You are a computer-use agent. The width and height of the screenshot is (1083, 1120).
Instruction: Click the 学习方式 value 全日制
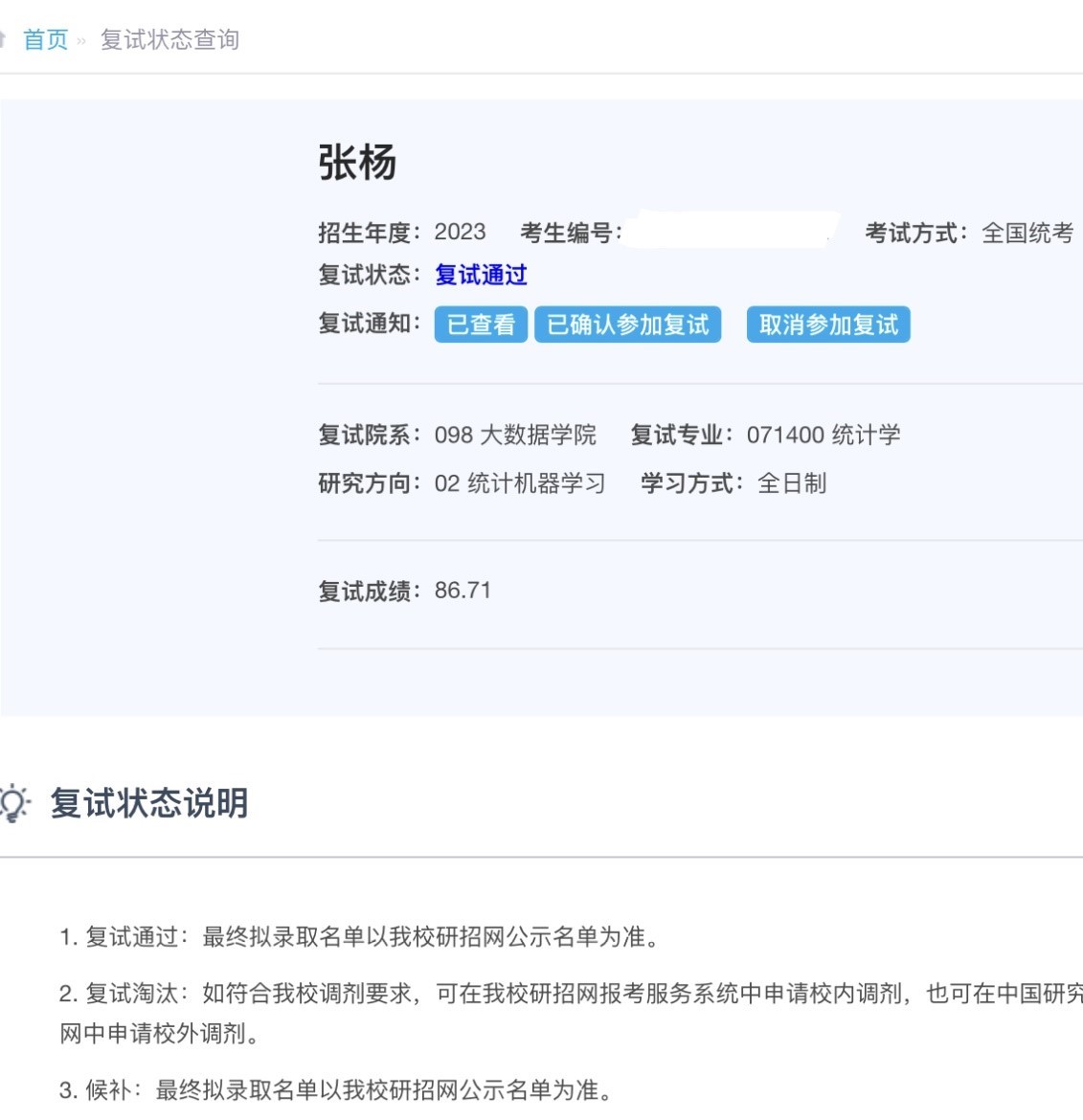pyautogui.click(x=792, y=483)
